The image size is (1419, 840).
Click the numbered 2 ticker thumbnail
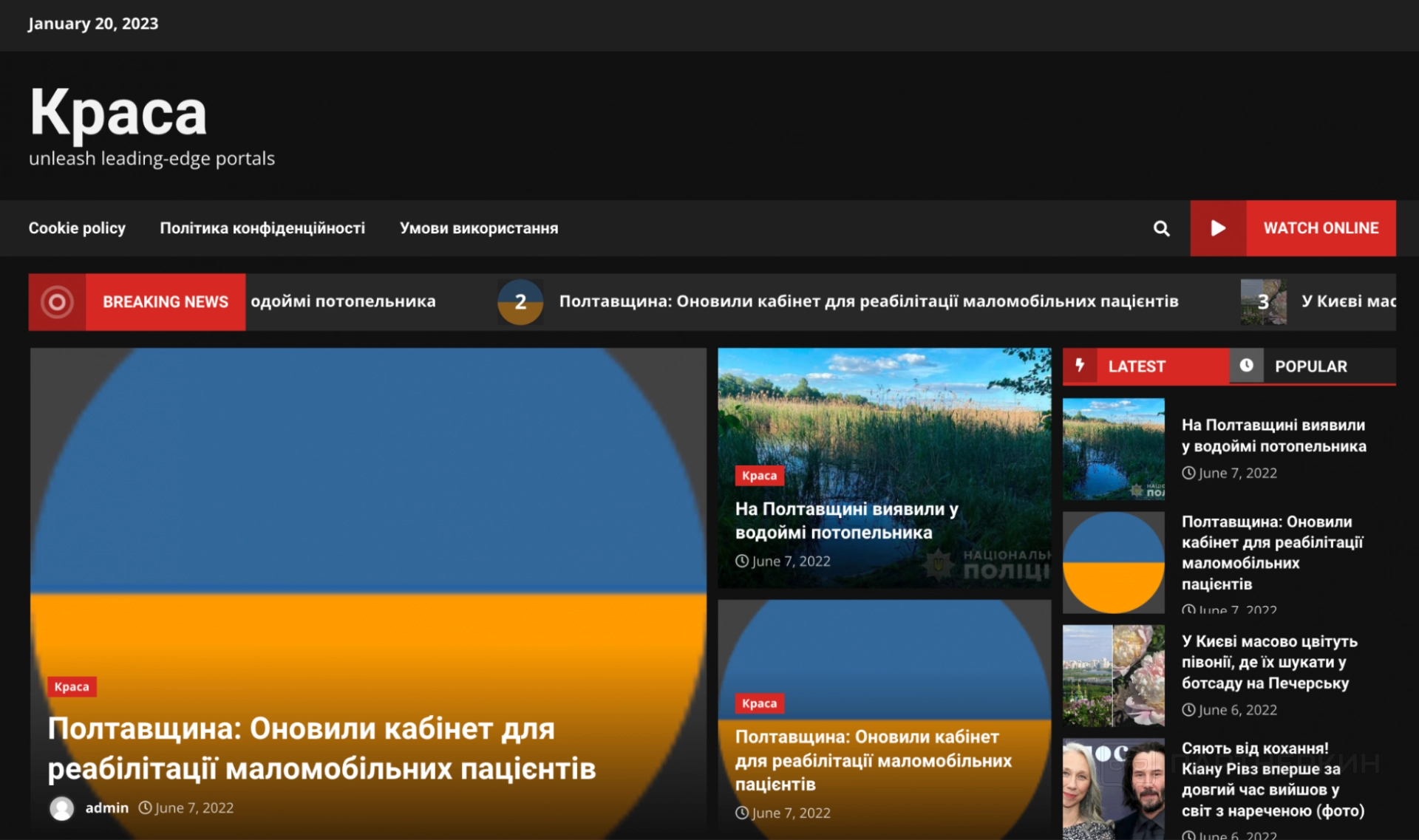520,301
